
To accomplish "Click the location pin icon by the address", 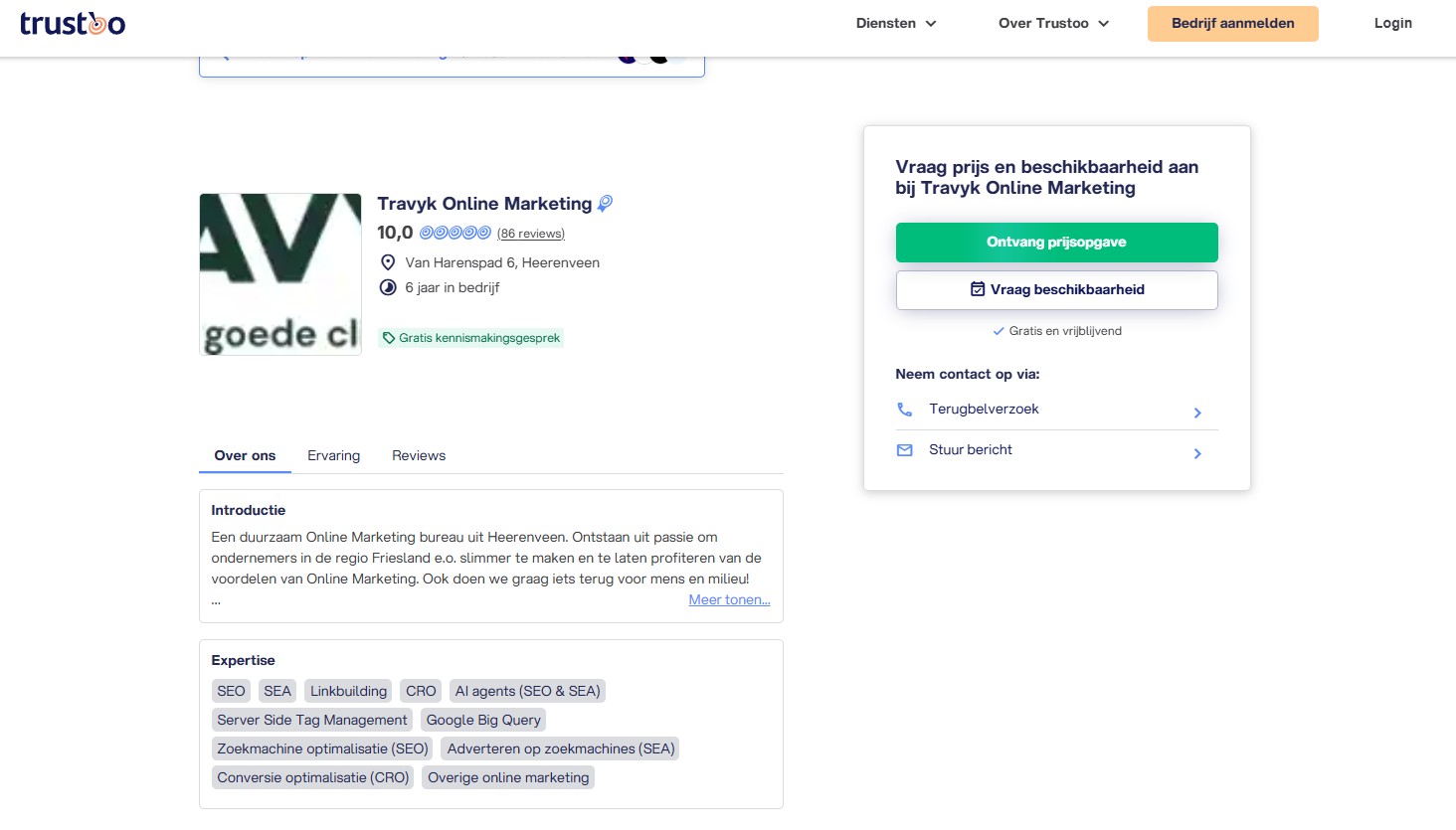I will coord(388,262).
